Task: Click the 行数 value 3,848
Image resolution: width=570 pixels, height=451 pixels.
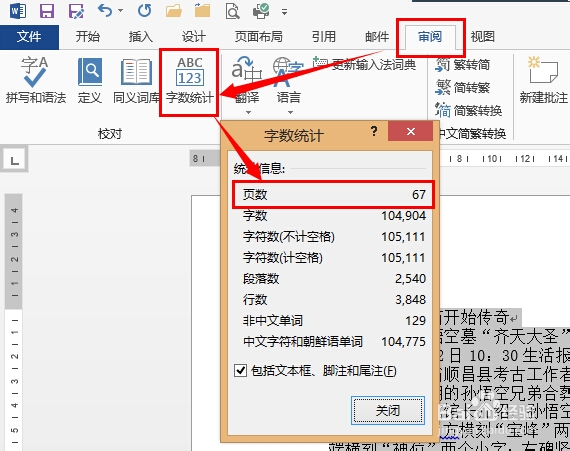Action: coord(410,300)
